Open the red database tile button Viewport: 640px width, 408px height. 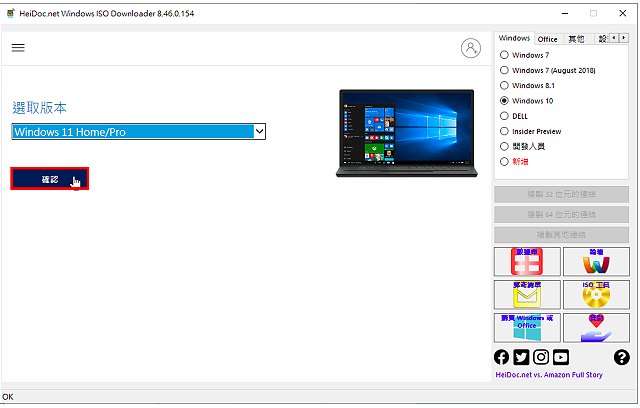coord(527,262)
